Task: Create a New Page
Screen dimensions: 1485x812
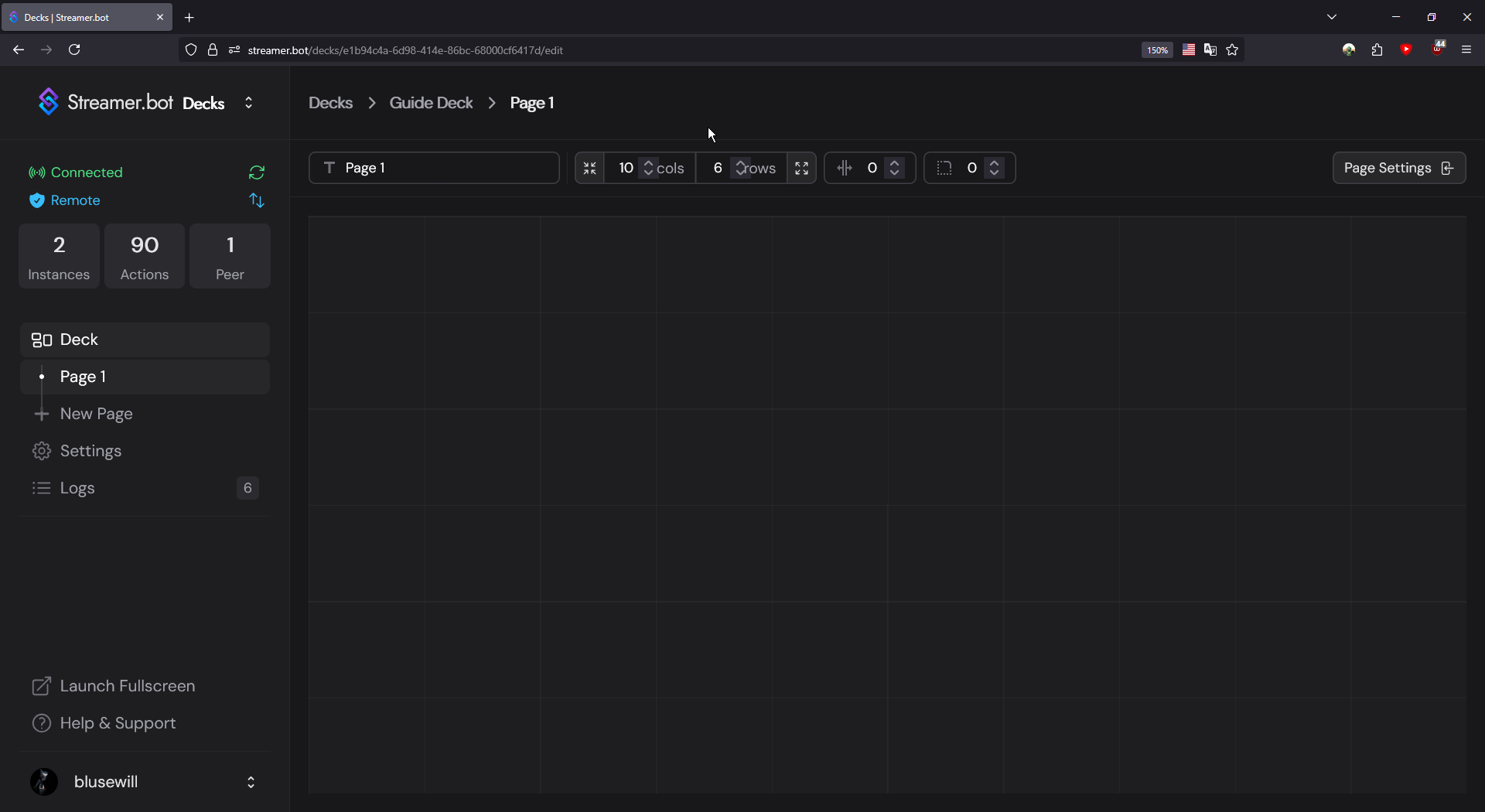Action: [x=95, y=414]
